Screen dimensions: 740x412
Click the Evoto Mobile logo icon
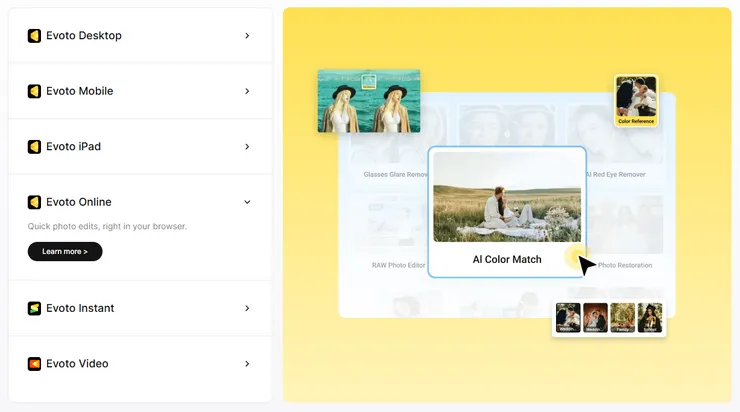tap(34, 91)
